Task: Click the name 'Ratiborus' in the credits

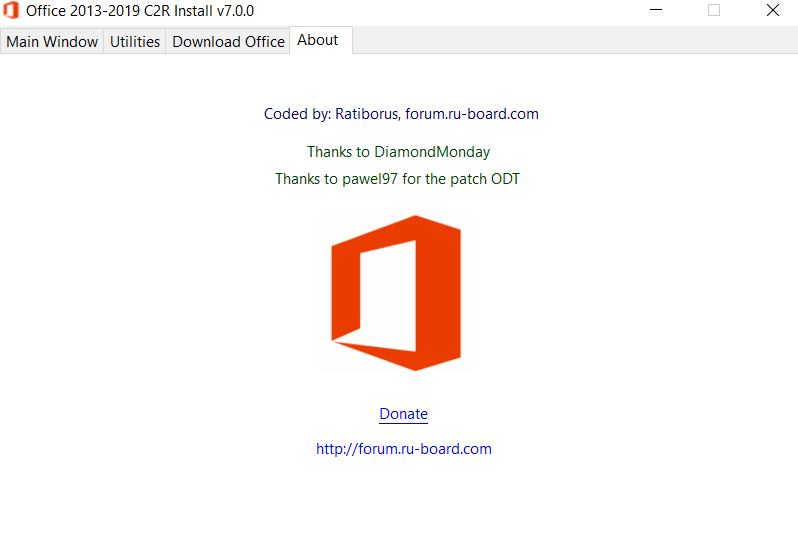Action: (367, 114)
